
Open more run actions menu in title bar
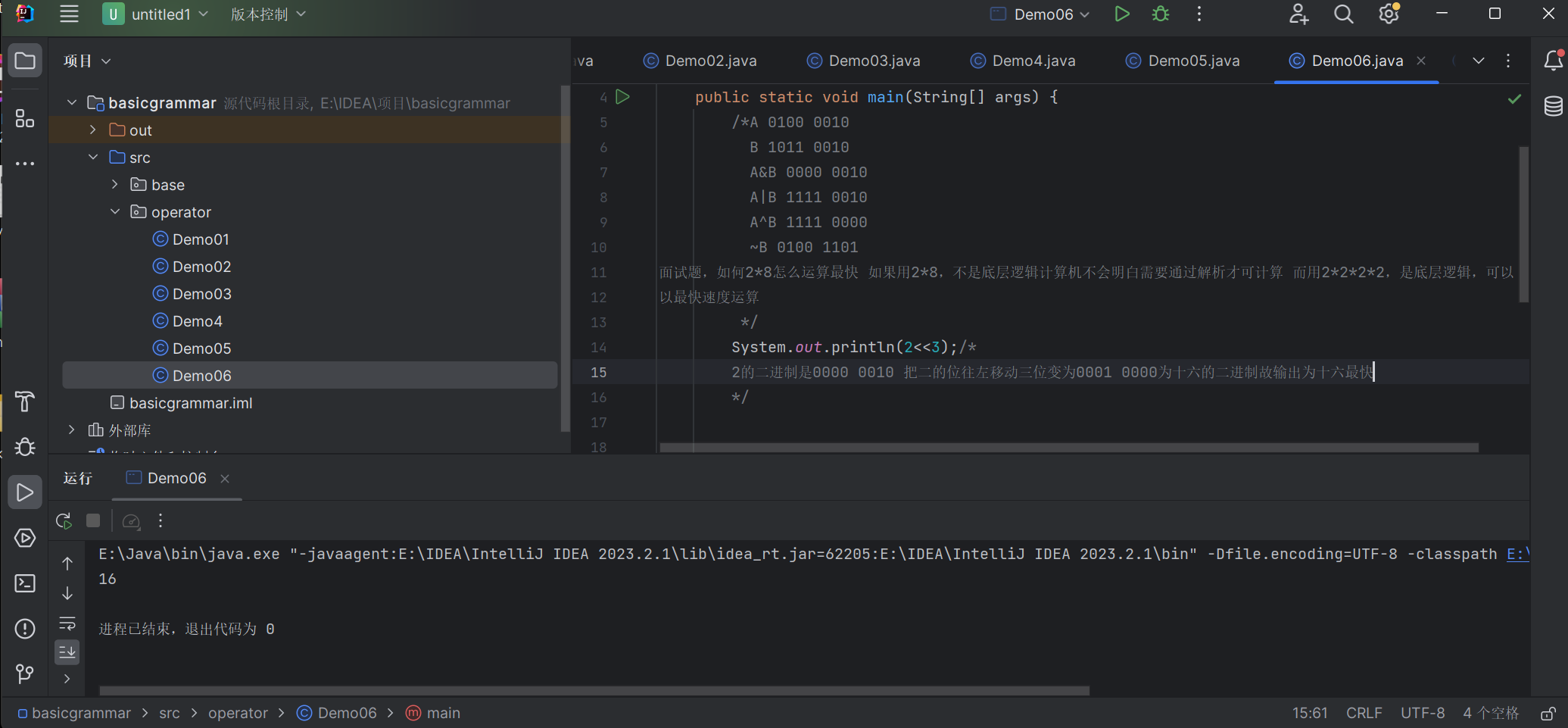coord(1199,14)
